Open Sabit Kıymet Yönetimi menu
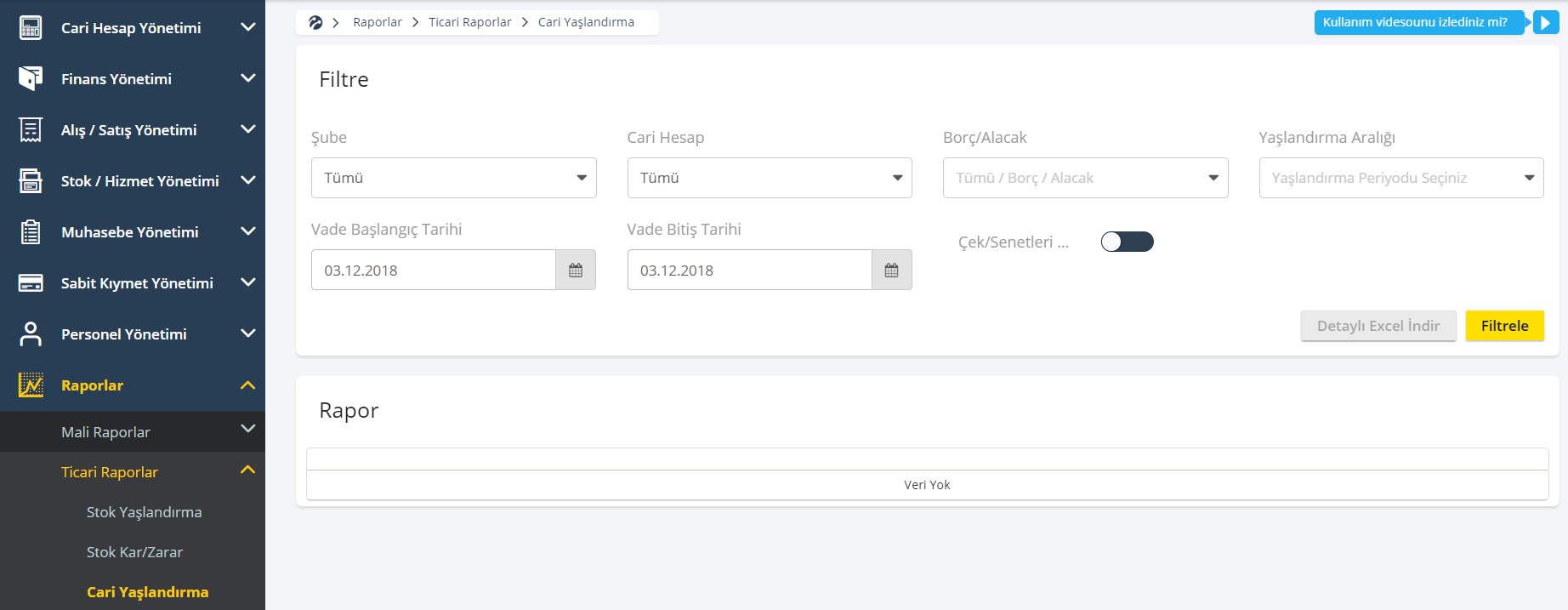1568x610 pixels. coord(137,283)
